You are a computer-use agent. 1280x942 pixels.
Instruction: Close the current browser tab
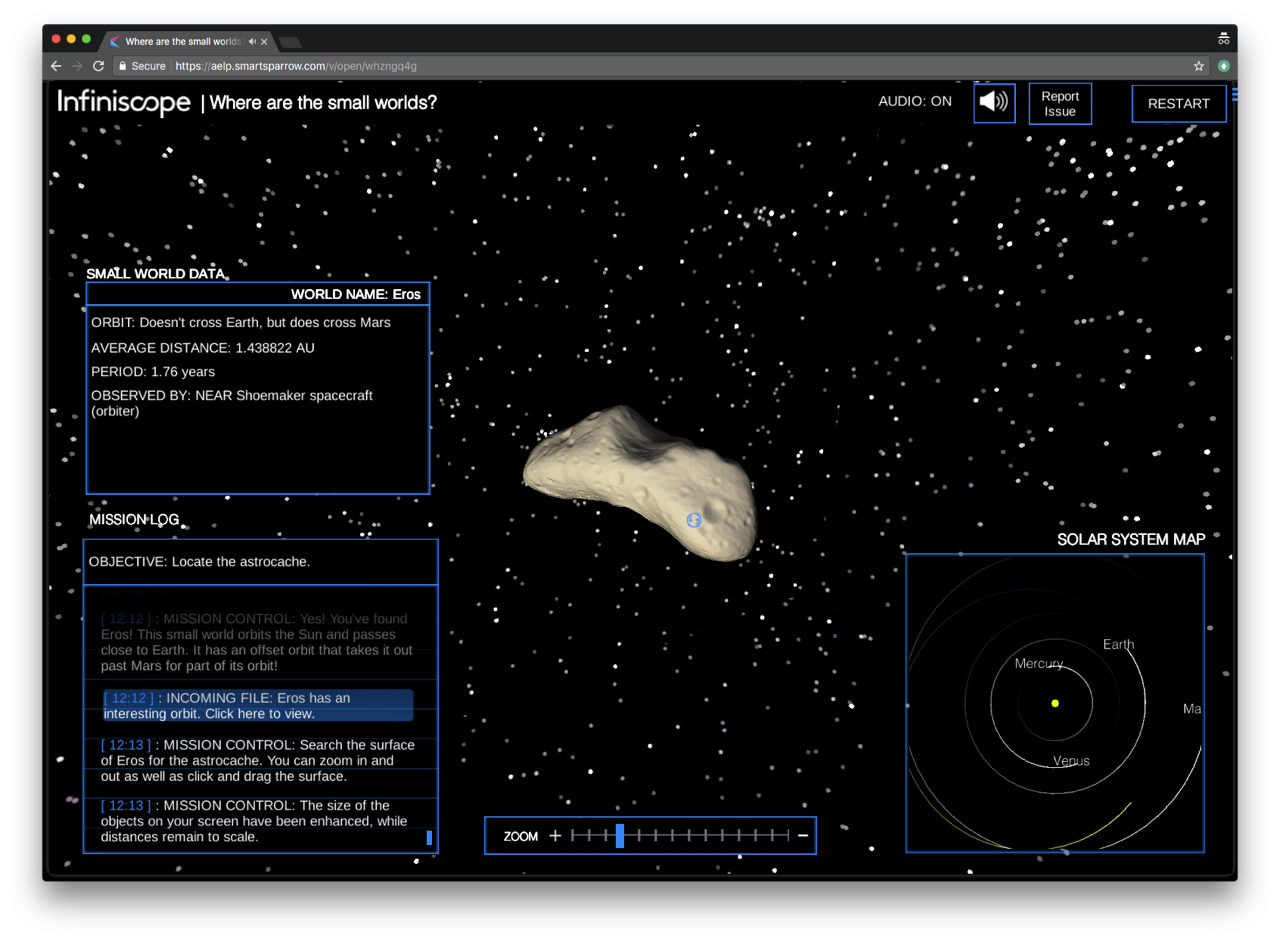(x=264, y=41)
